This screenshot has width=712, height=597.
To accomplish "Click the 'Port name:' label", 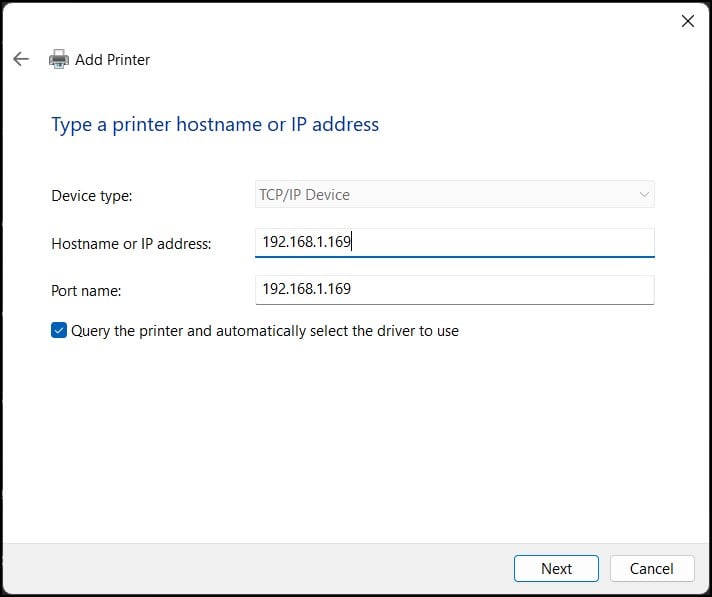I will click(x=86, y=291).
